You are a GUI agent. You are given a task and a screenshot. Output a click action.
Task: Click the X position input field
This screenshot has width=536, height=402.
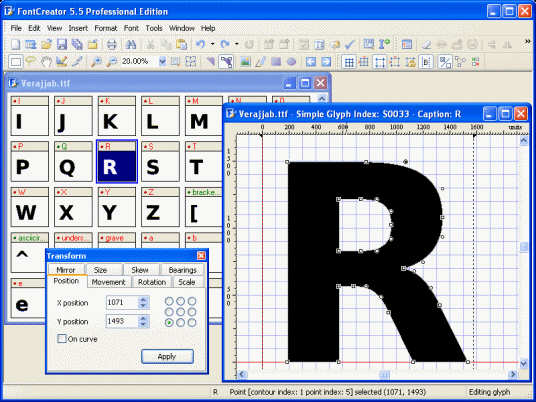point(122,303)
